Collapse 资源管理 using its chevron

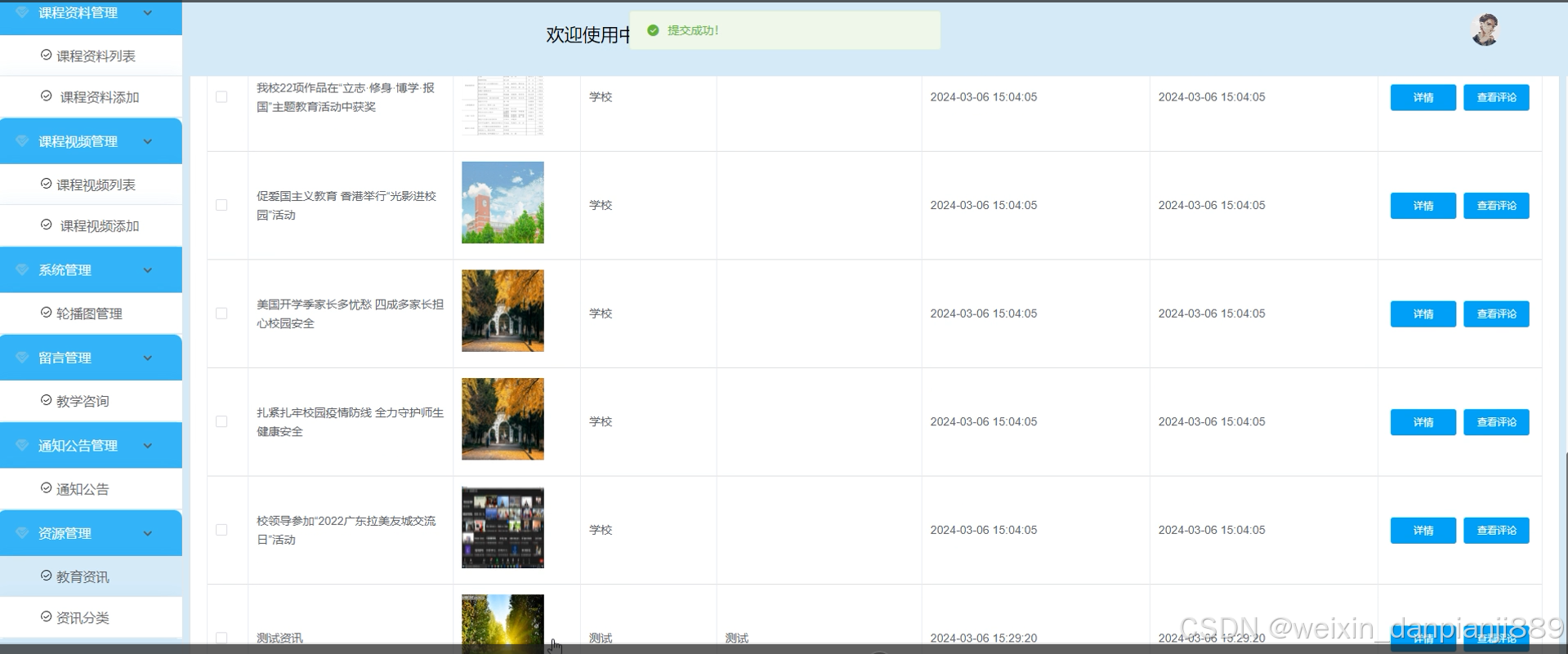click(148, 533)
